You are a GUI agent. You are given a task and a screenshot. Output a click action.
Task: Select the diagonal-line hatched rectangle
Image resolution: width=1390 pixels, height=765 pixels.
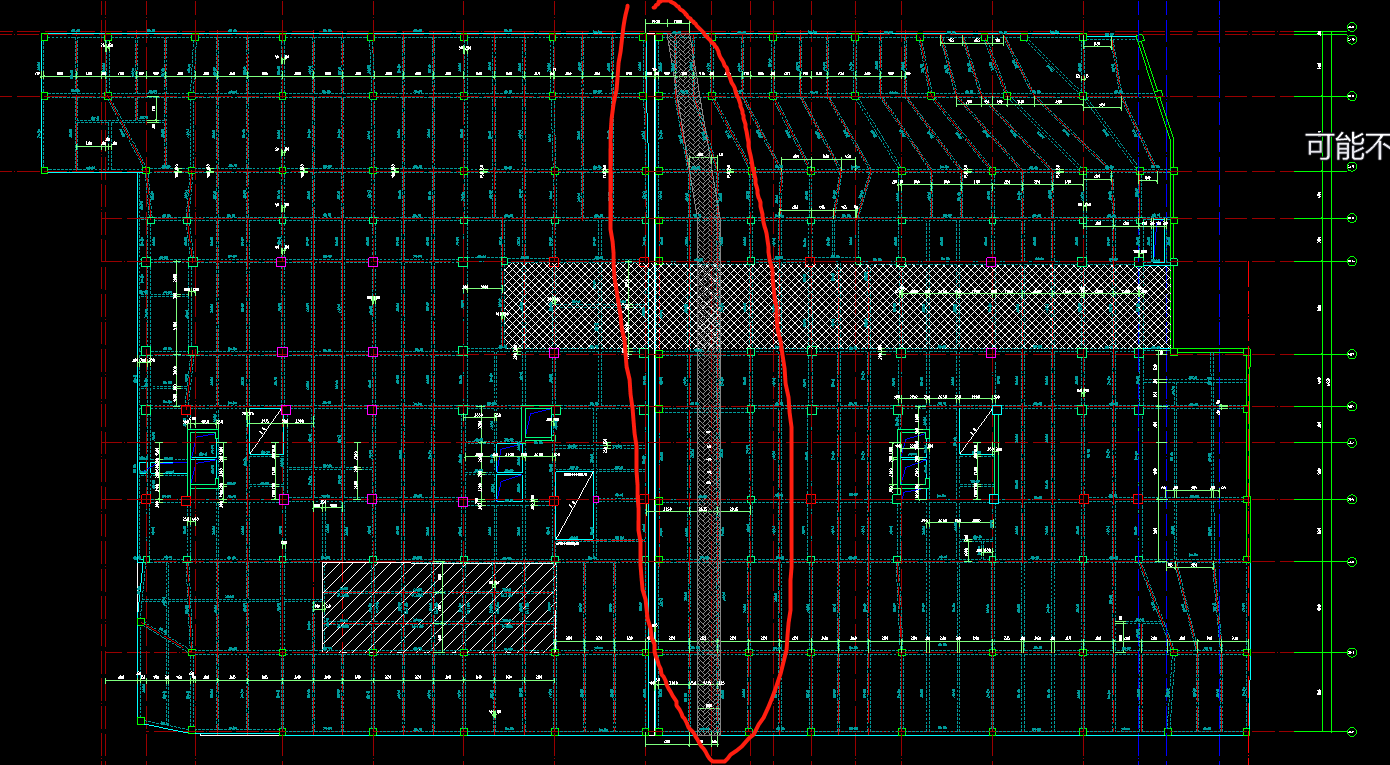[439, 607]
